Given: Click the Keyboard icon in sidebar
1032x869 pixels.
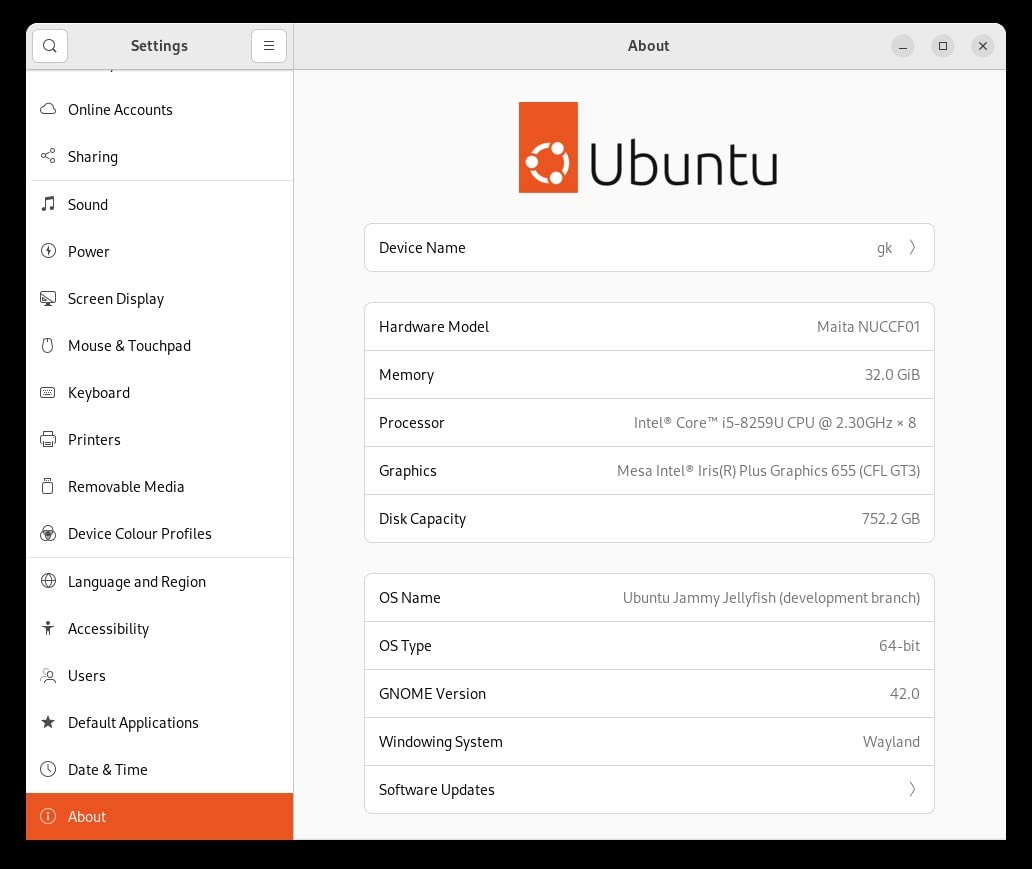Looking at the screenshot, I should pyautogui.click(x=48, y=392).
